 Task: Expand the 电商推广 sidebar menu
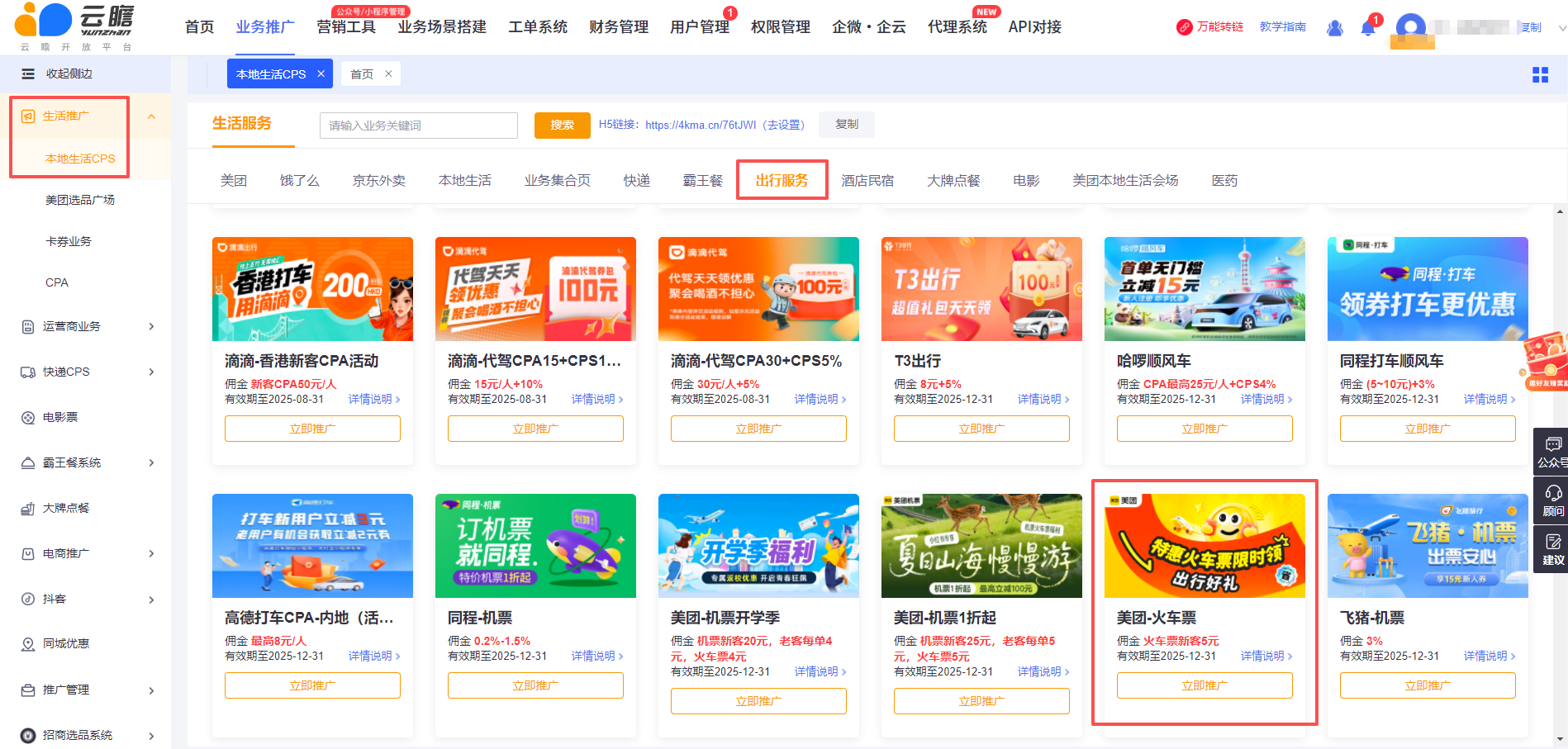pos(151,553)
